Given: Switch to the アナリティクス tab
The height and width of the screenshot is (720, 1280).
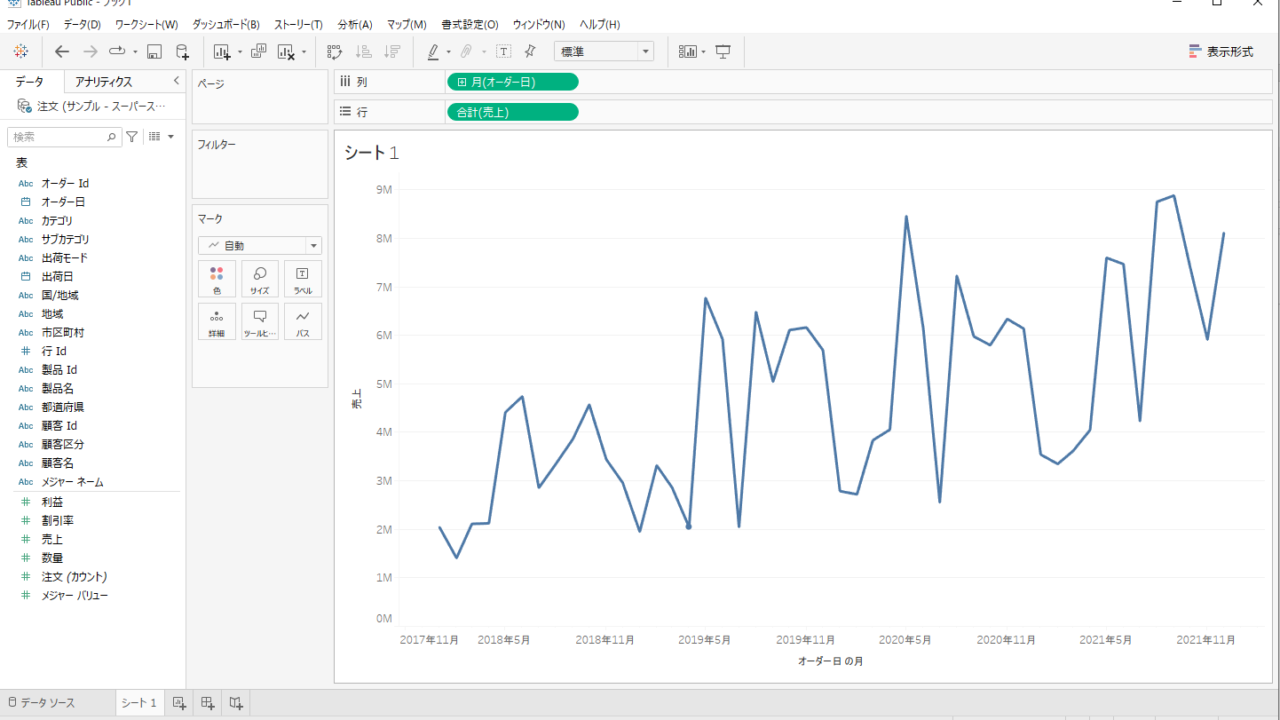Looking at the screenshot, I should click(104, 82).
